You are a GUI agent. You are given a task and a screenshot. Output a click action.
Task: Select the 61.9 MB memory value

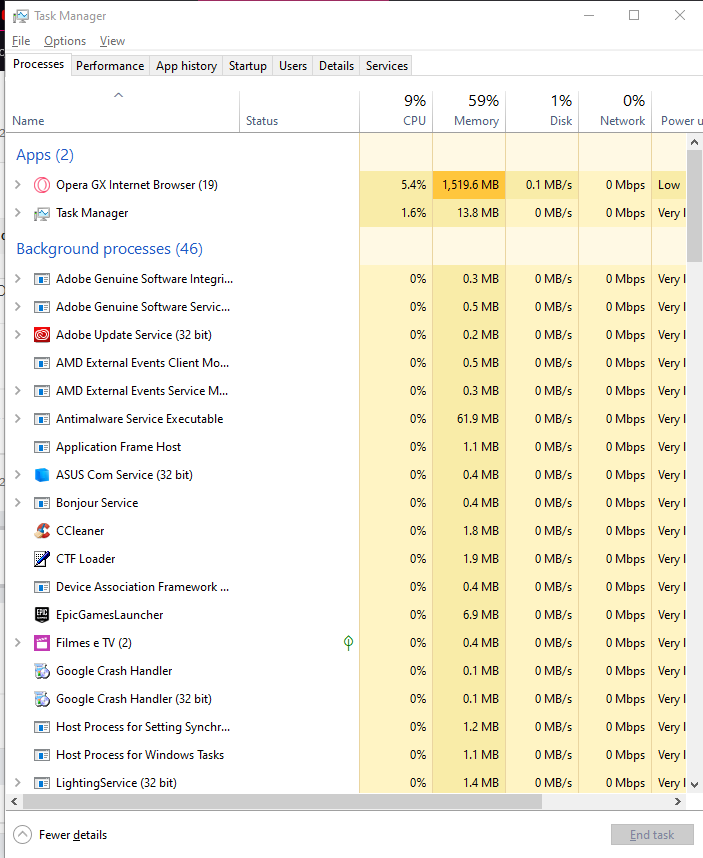point(469,419)
